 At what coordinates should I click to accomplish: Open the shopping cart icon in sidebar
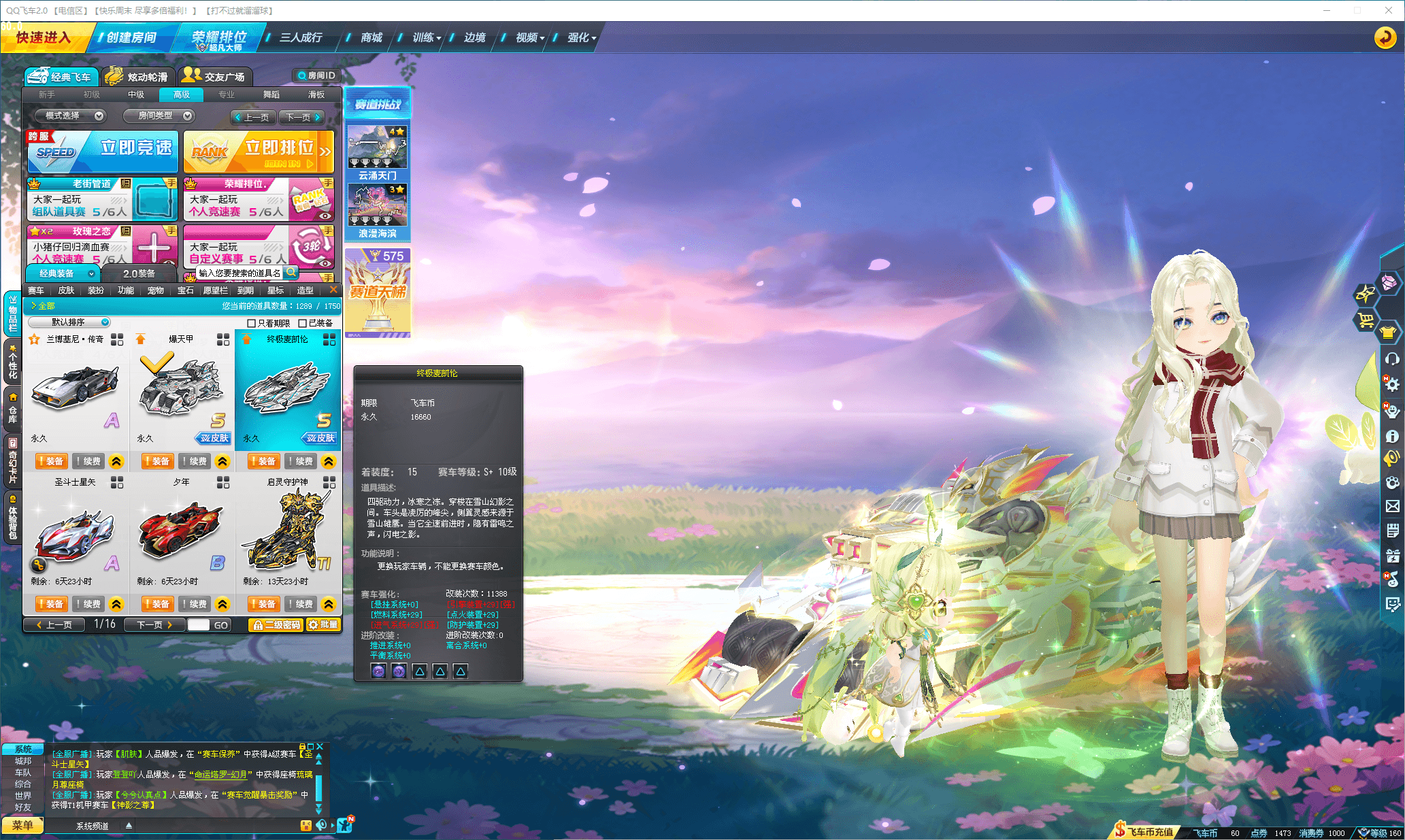pos(1364,320)
